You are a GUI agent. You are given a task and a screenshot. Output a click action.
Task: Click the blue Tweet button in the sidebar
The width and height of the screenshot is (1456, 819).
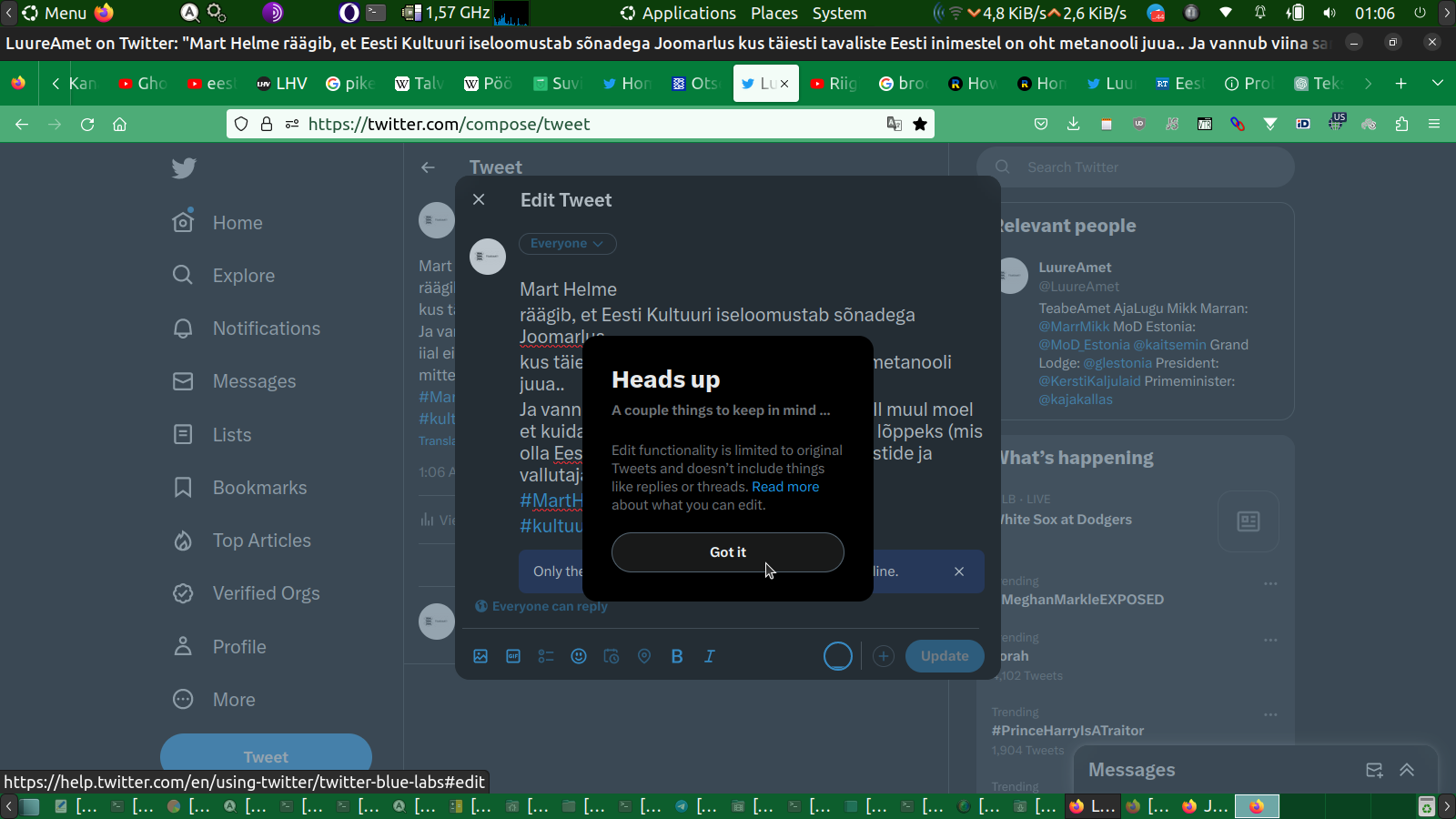266,756
